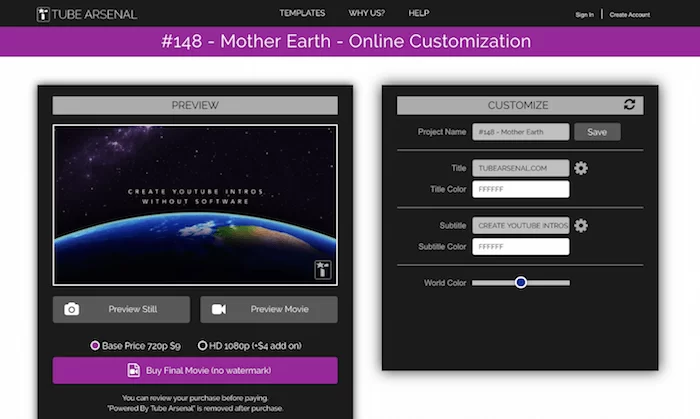Adjust the World Color slider handle
Image resolution: width=700 pixels, height=419 pixels.
point(521,283)
